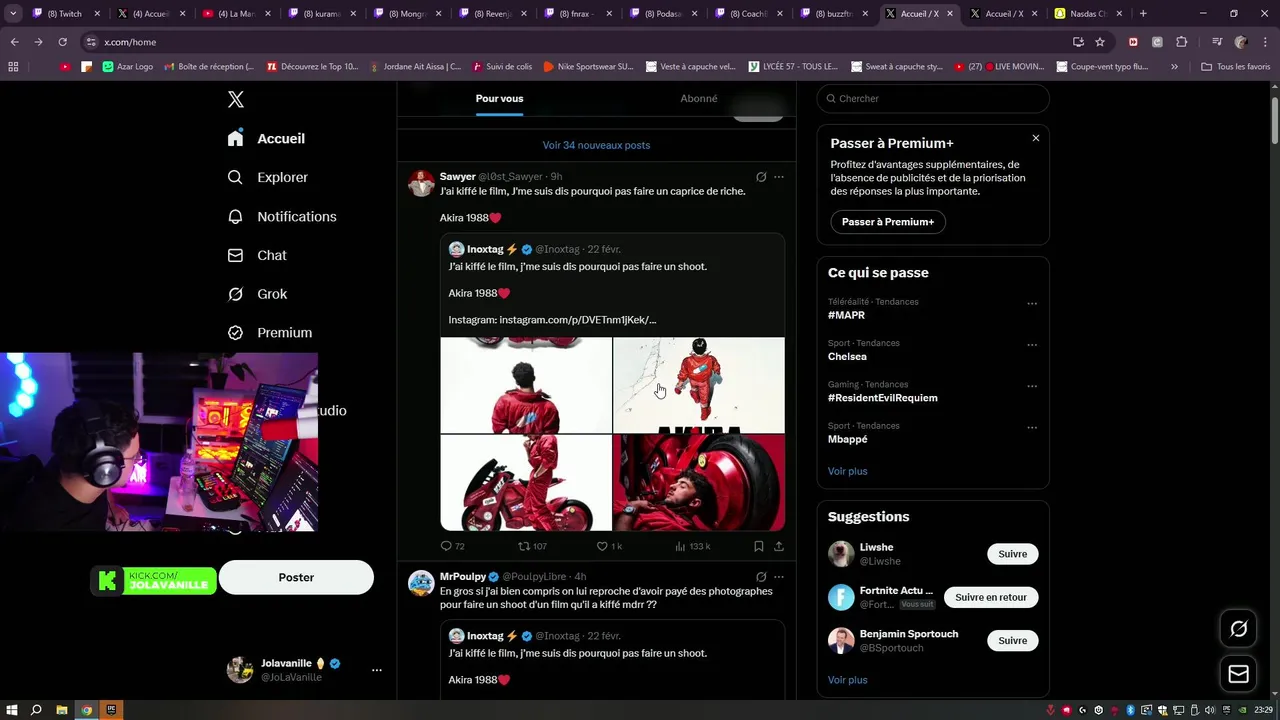Image resolution: width=1280 pixels, height=720 pixels.
Task: Open Chrome in Windows taskbar
Action: [x=87, y=710]
